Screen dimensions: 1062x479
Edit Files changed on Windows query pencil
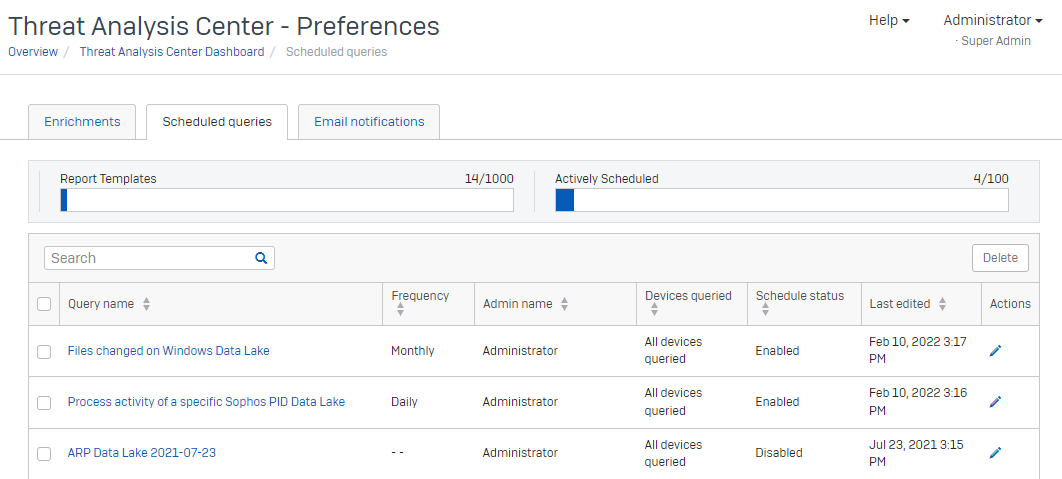[x=995, y=351]
